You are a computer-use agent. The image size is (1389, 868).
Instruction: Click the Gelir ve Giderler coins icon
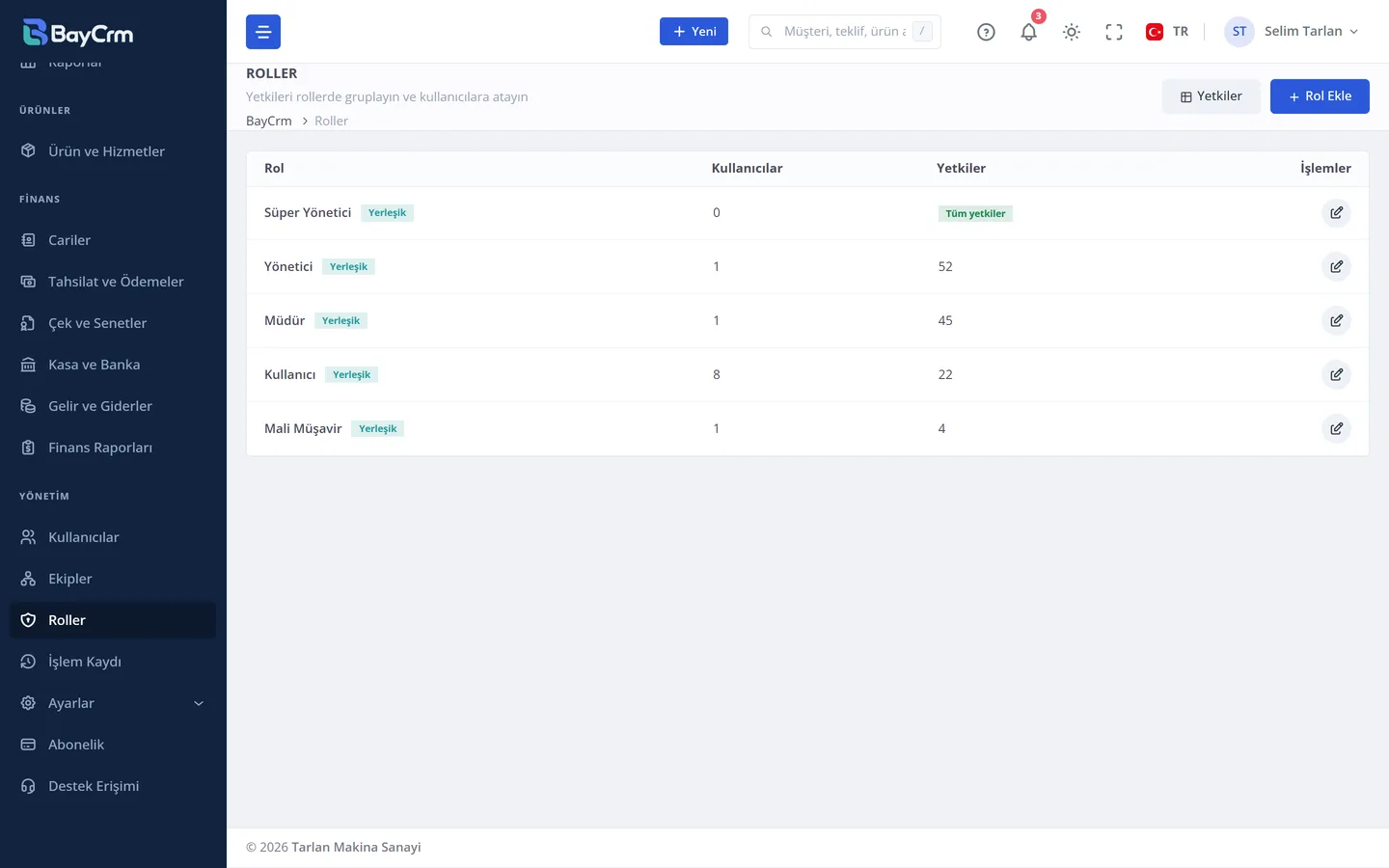tap(28, 406)
